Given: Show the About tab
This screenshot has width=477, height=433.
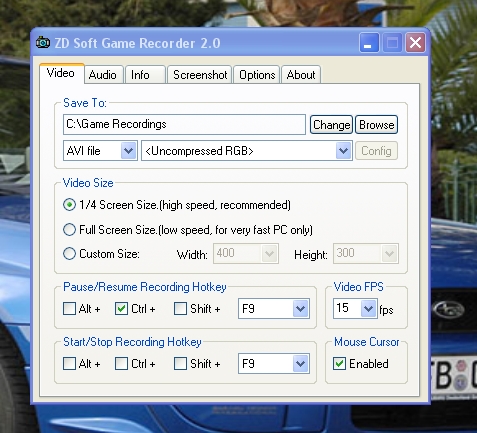Looking at the screenshot, I should [301, 75].
